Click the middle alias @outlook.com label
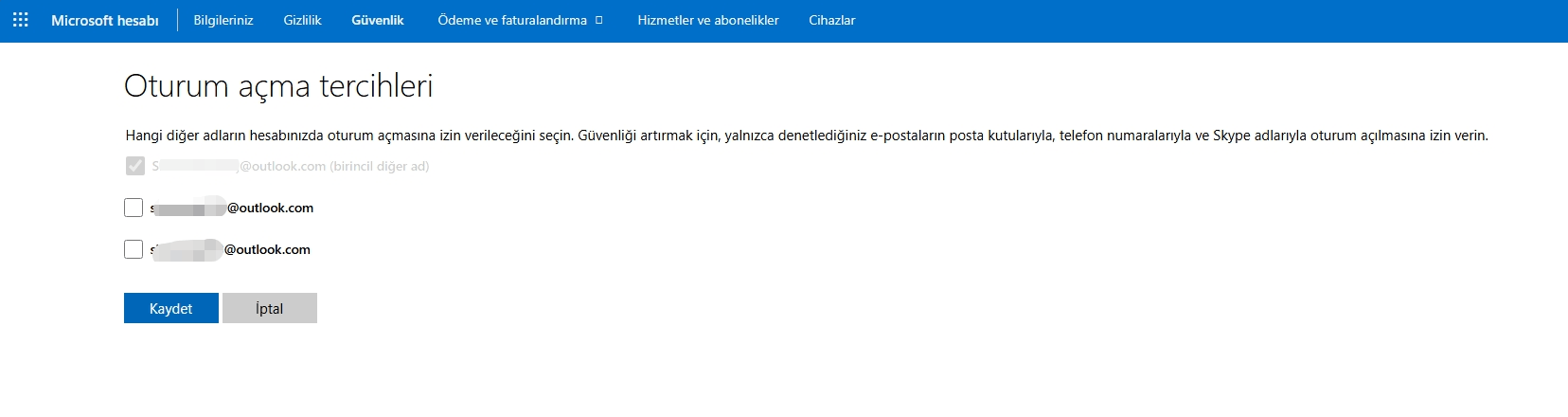The width and height of the screenshot is (1568, 417). 232,208
